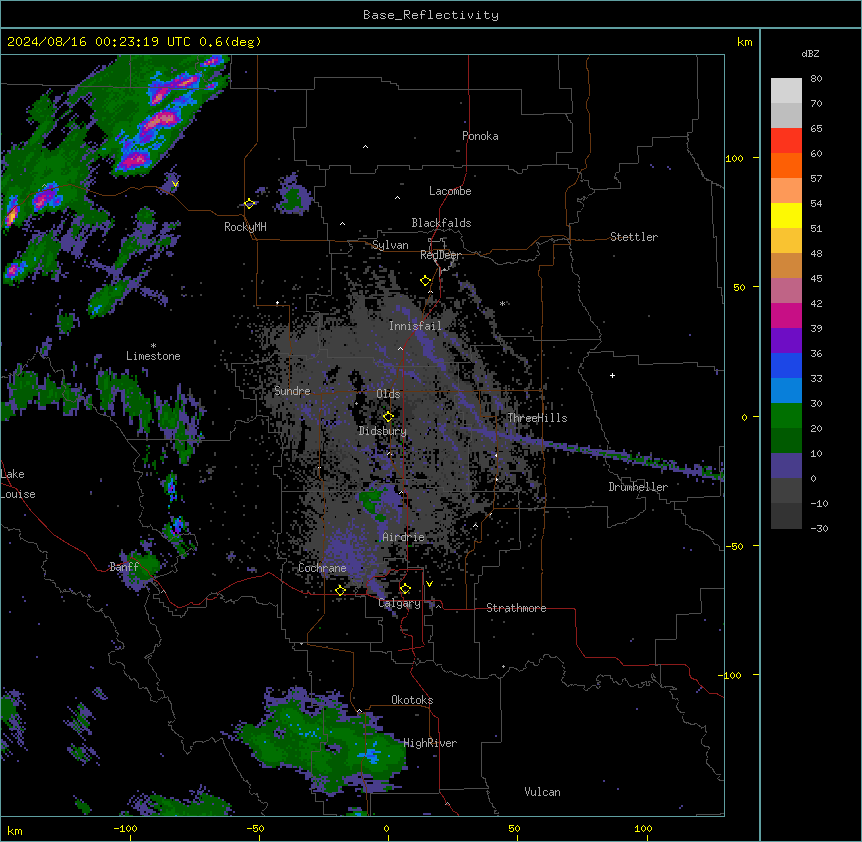Click the Sylvan label on the map
Screen dimensions: 862x842
coord(390,245)
